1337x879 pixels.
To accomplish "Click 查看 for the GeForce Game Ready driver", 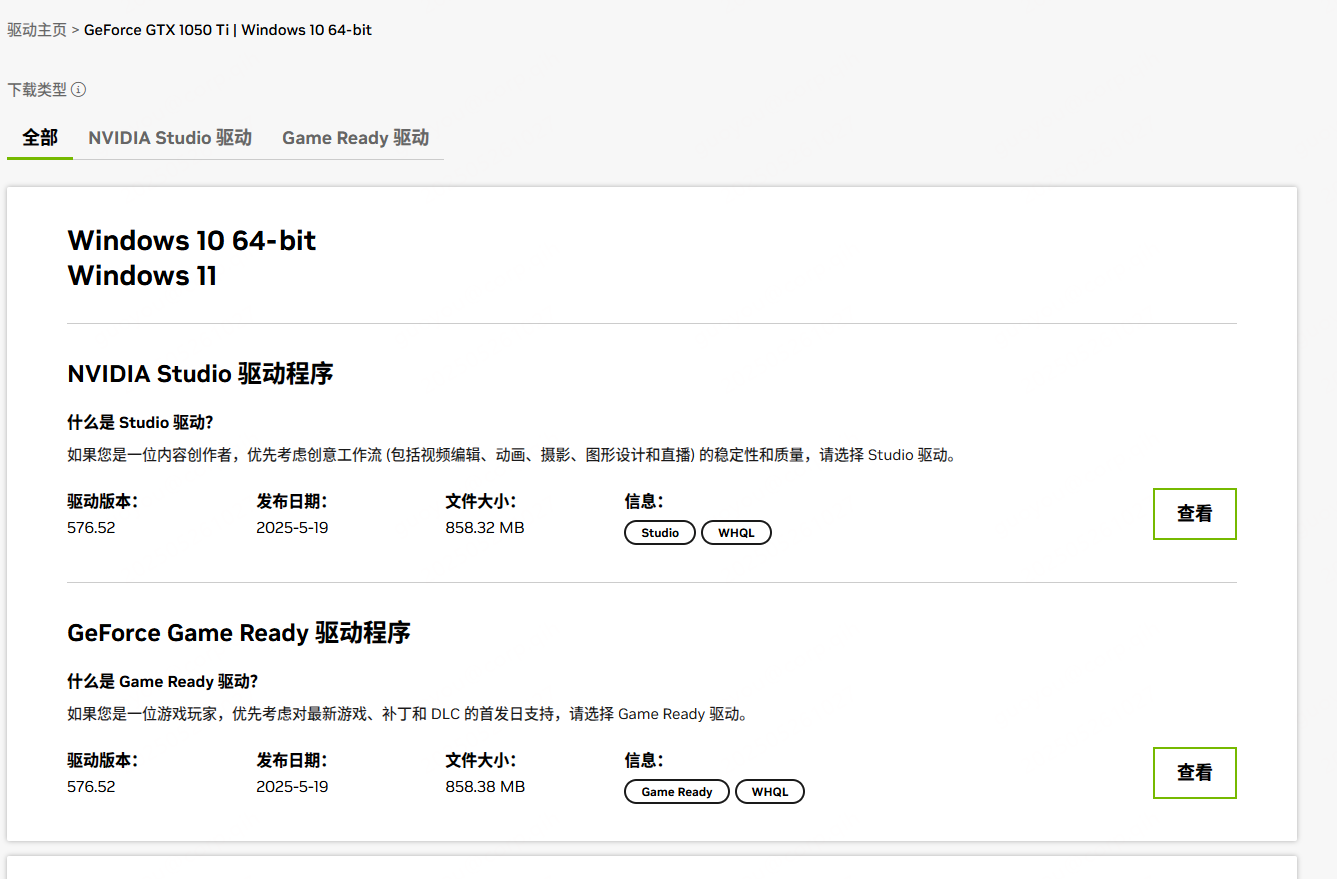I will (1194, 773).
